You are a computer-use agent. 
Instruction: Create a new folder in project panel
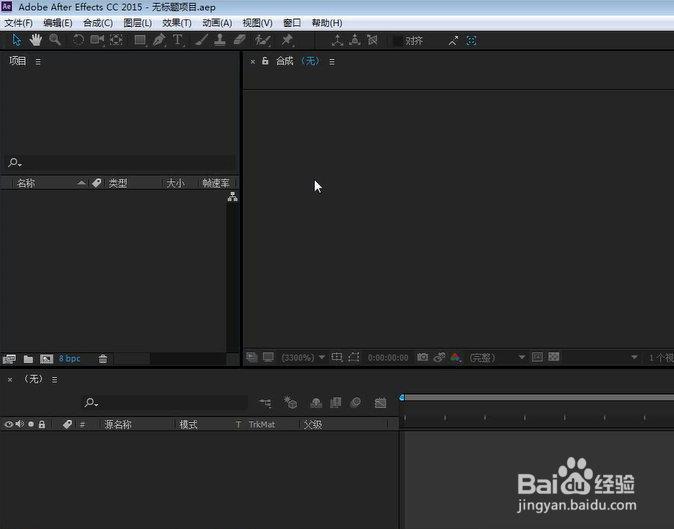click(28, 359)
